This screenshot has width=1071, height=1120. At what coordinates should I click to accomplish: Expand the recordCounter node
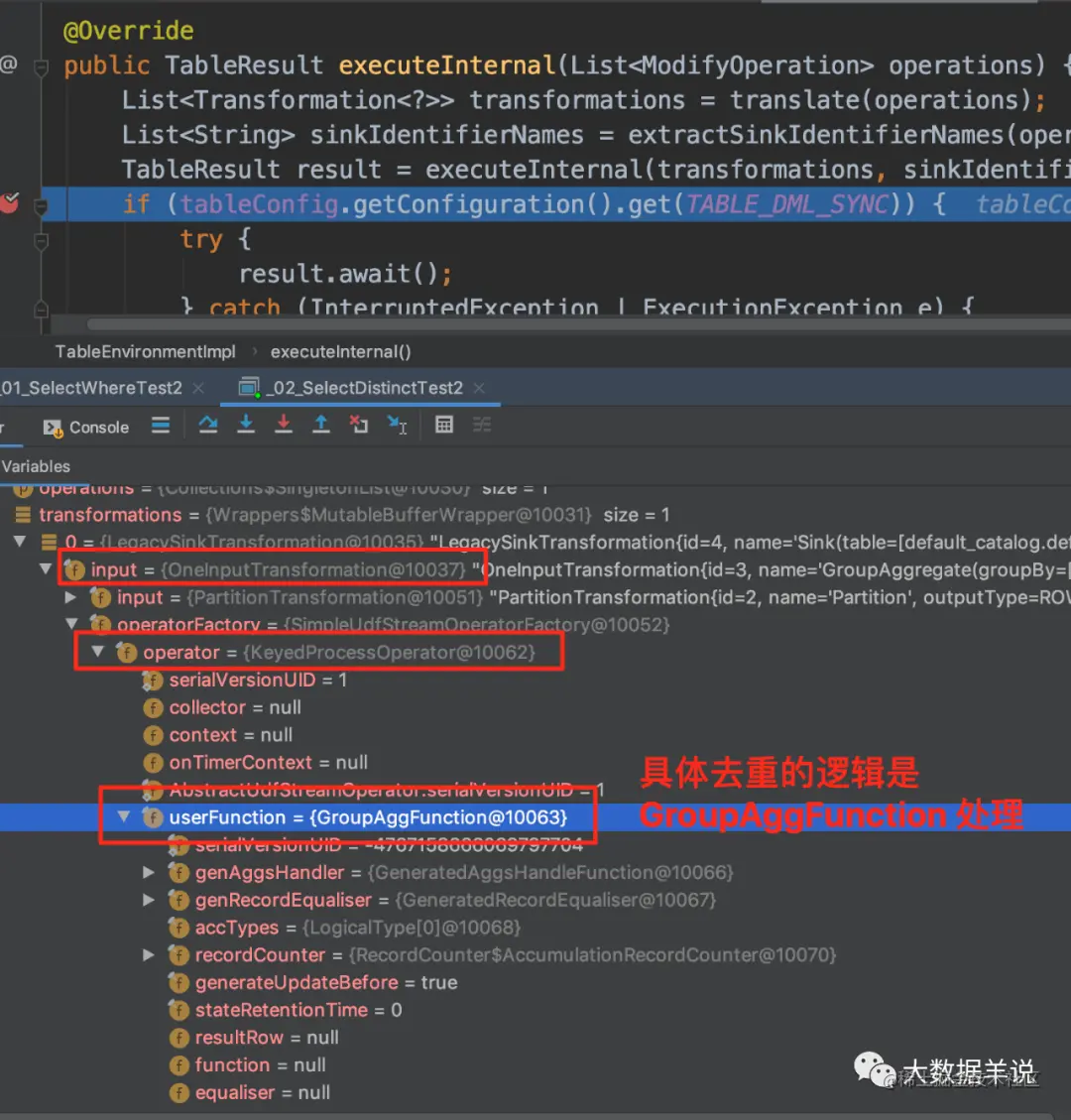149,955
